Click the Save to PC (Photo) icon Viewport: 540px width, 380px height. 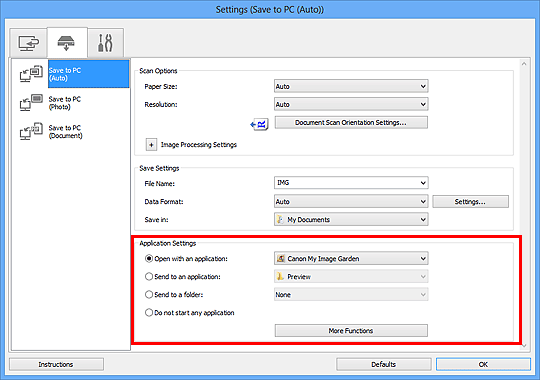click(31, 103)
